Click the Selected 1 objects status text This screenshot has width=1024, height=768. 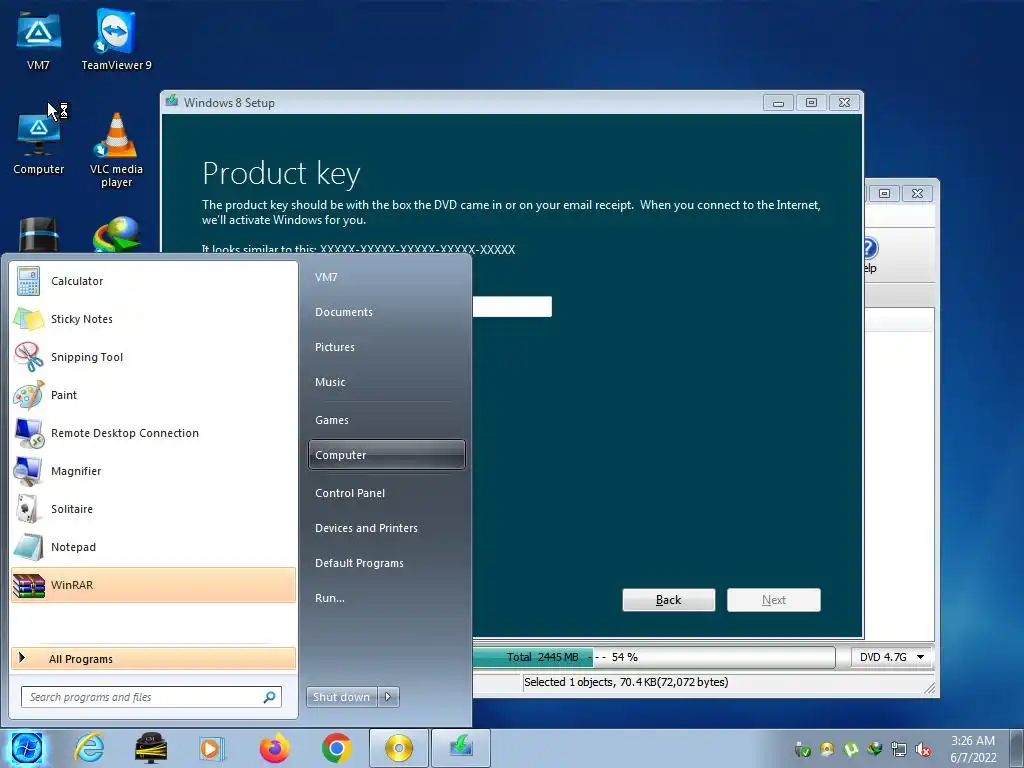[x=626, y=682]
